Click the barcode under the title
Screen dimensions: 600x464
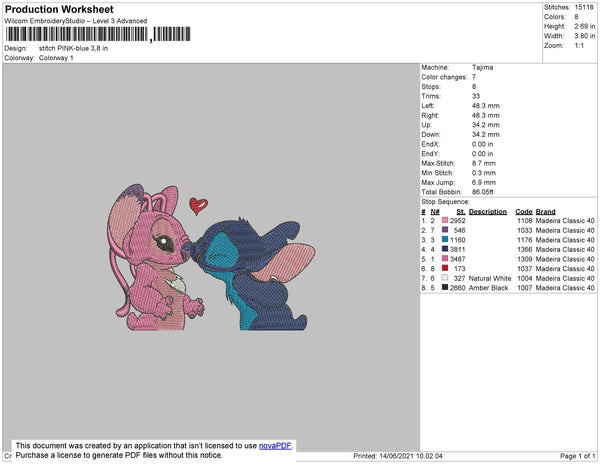coord(98,34)
